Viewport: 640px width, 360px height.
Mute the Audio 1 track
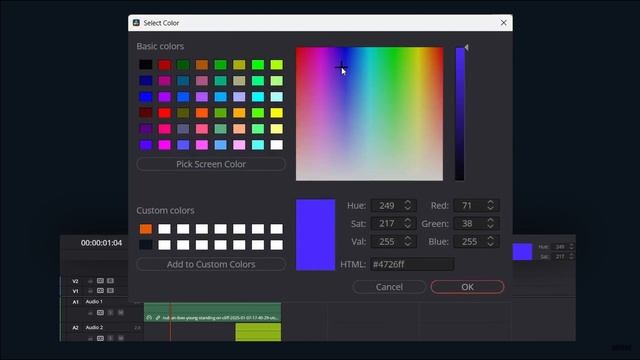tap(121, 313)
